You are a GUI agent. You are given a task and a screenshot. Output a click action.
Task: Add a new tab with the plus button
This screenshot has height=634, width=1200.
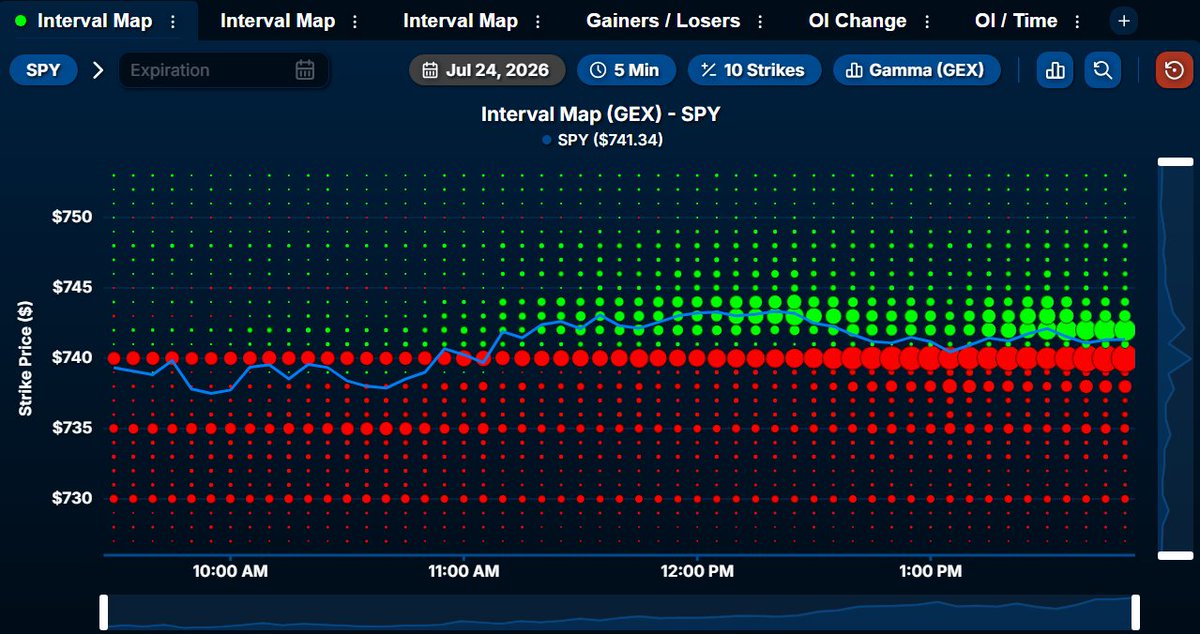pos(1124,21)
